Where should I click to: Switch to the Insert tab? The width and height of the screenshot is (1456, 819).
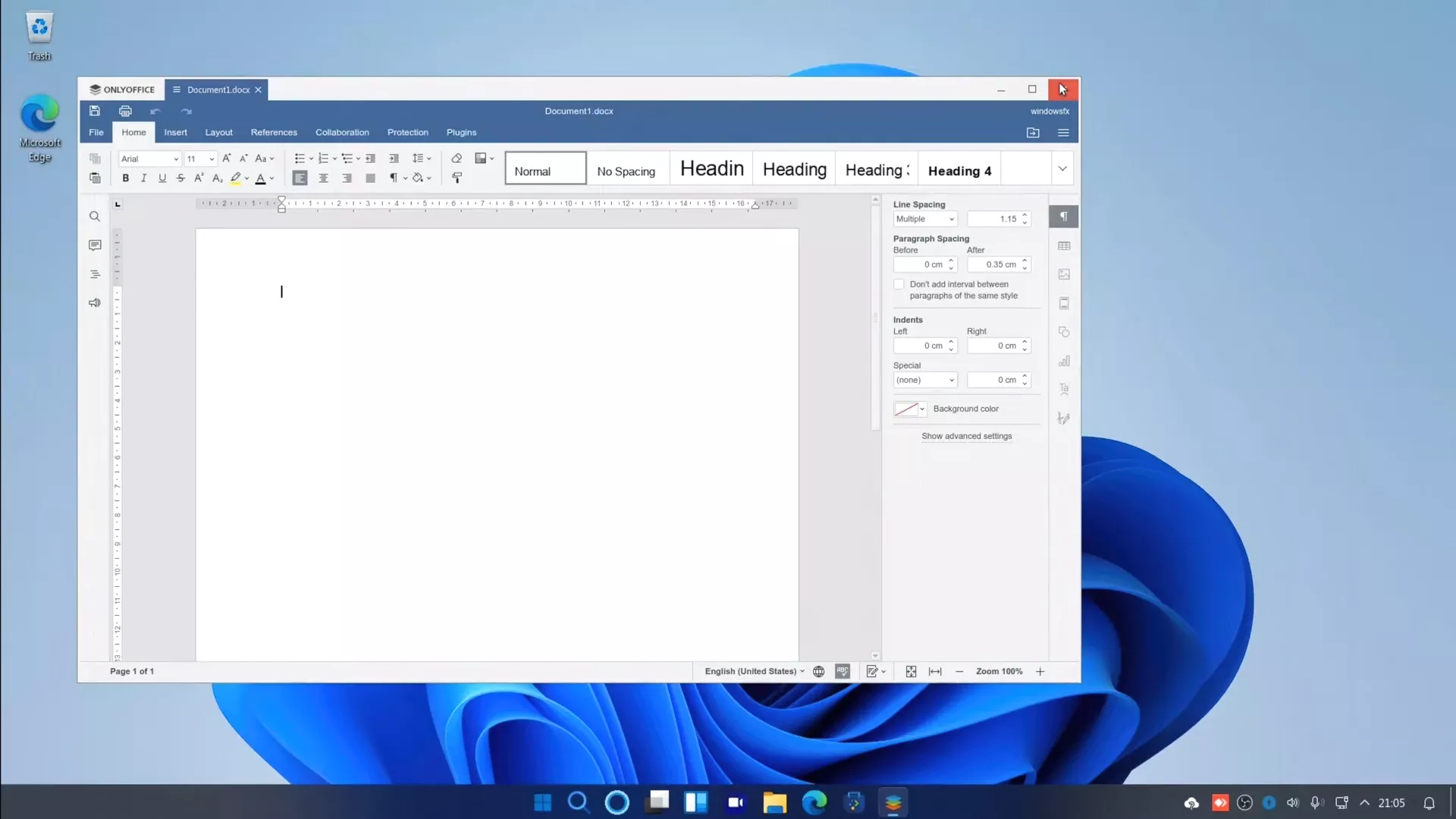(x=175, y=133)
